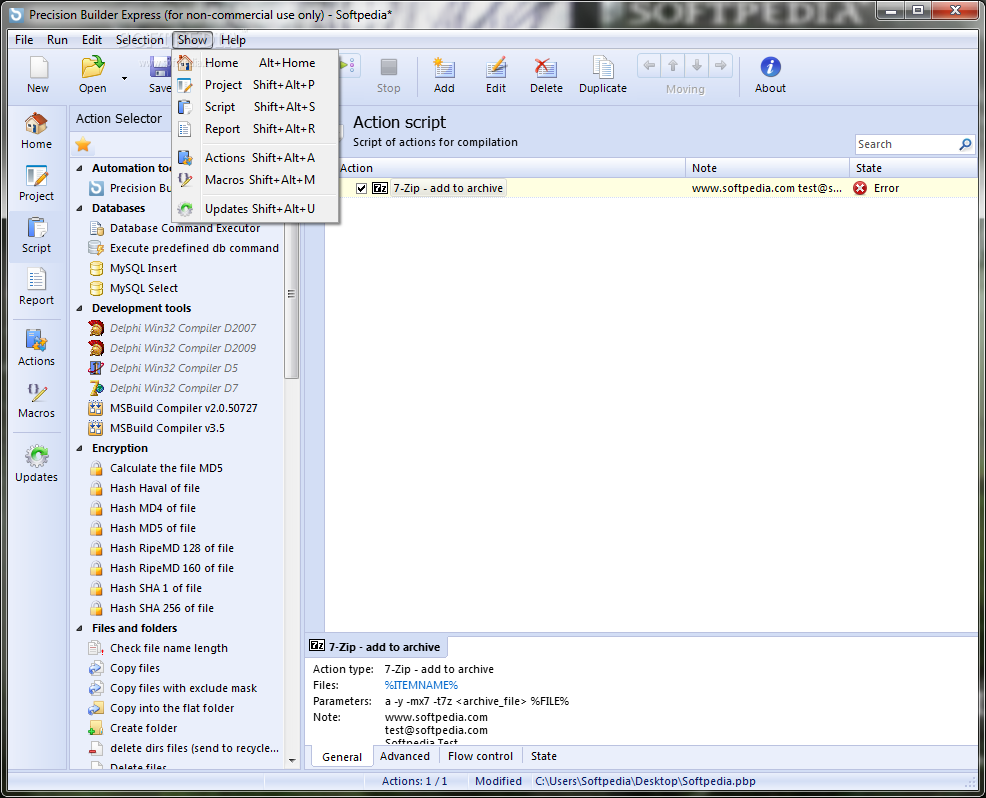The height and width of the screenshot is (798, 986).
Task: Click the scroll down arrow in Action Selector
Action: pyautogui.click(x=292, y=761)
